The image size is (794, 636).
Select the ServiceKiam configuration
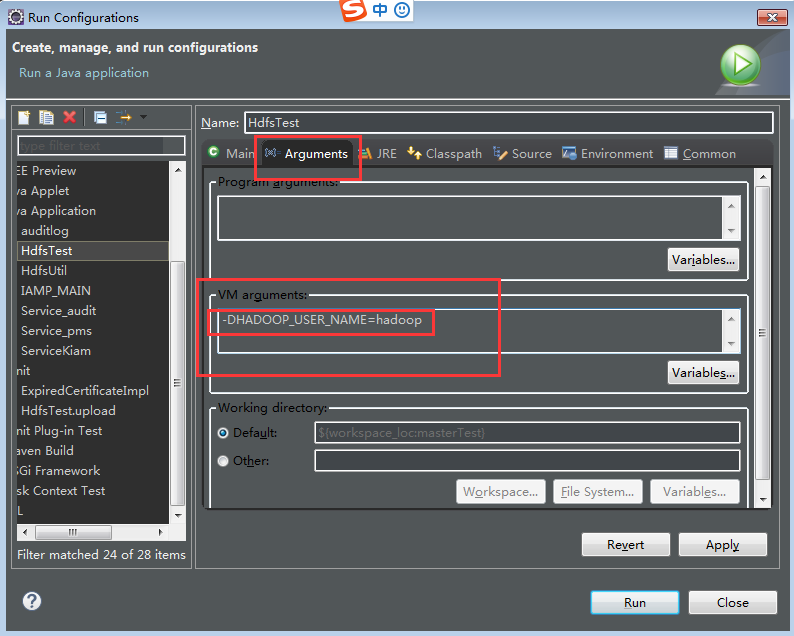pyautogui.click(x=56, y=351)
